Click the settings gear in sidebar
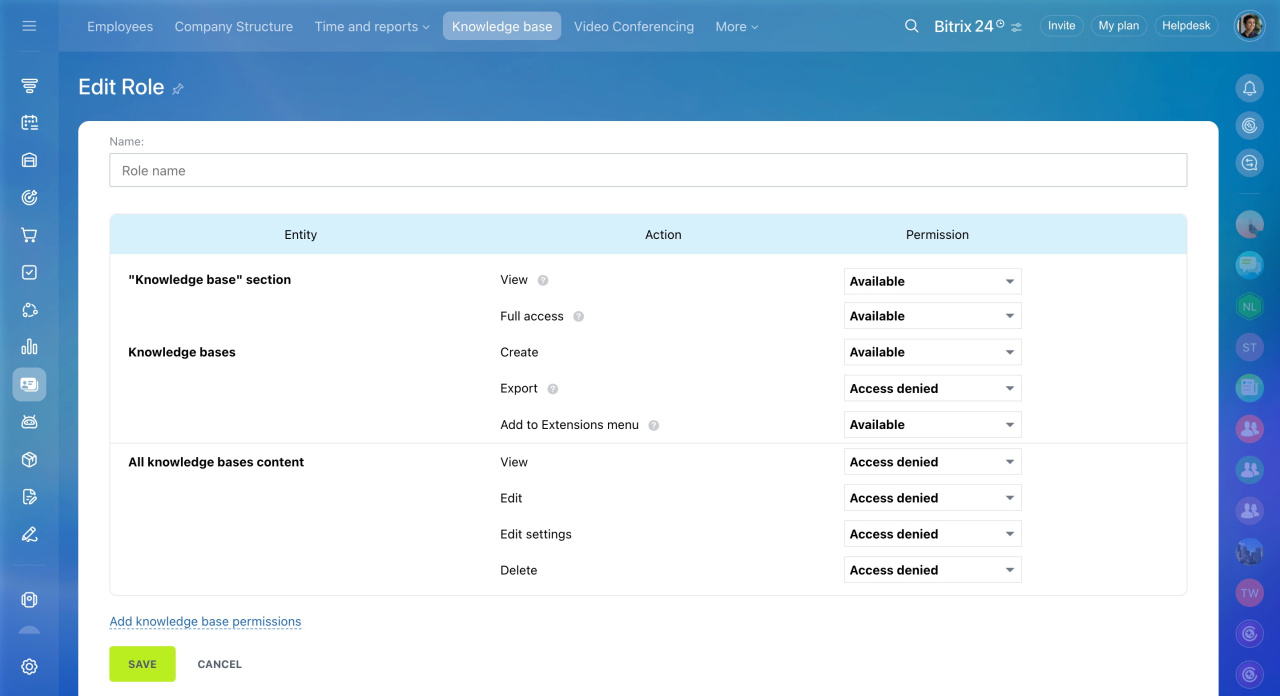Image resolution: width=1280 pixels, height=696 pixels. (29, 666)
